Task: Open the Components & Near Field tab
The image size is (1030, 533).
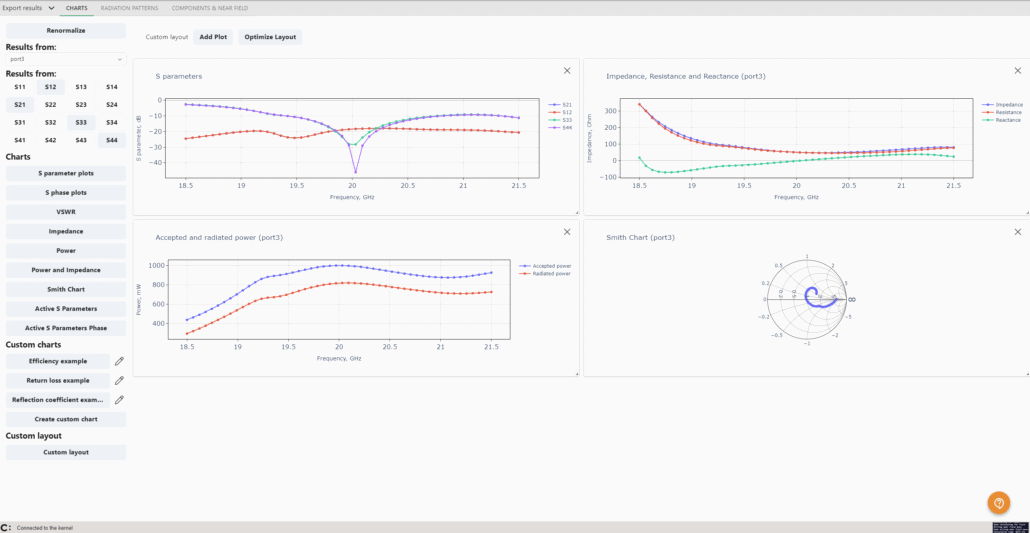Action: (x=209, y=8)
